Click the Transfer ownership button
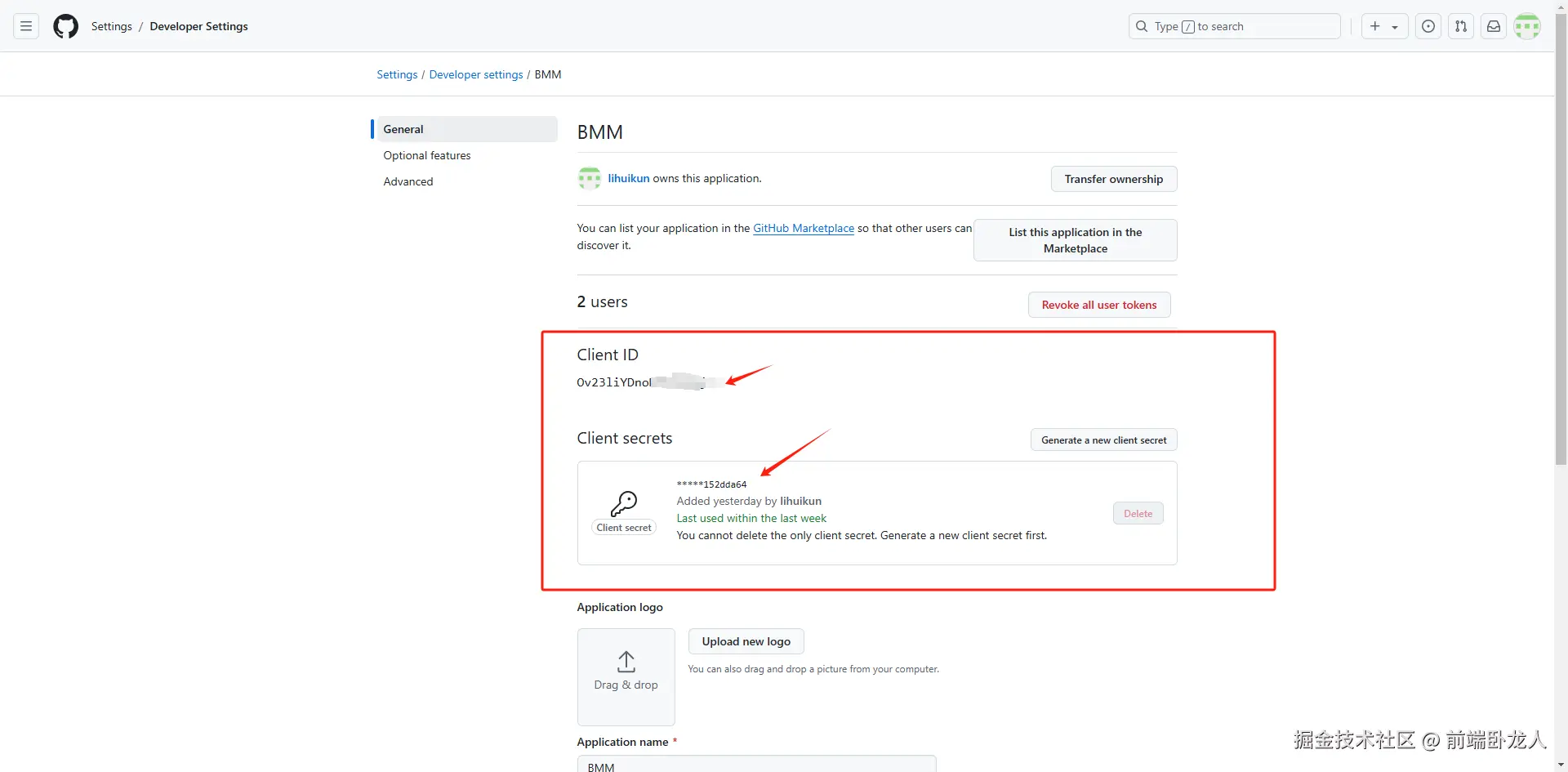This screenshot has height=772, width=1568. pyautogui.click(x=1113, y=179)
